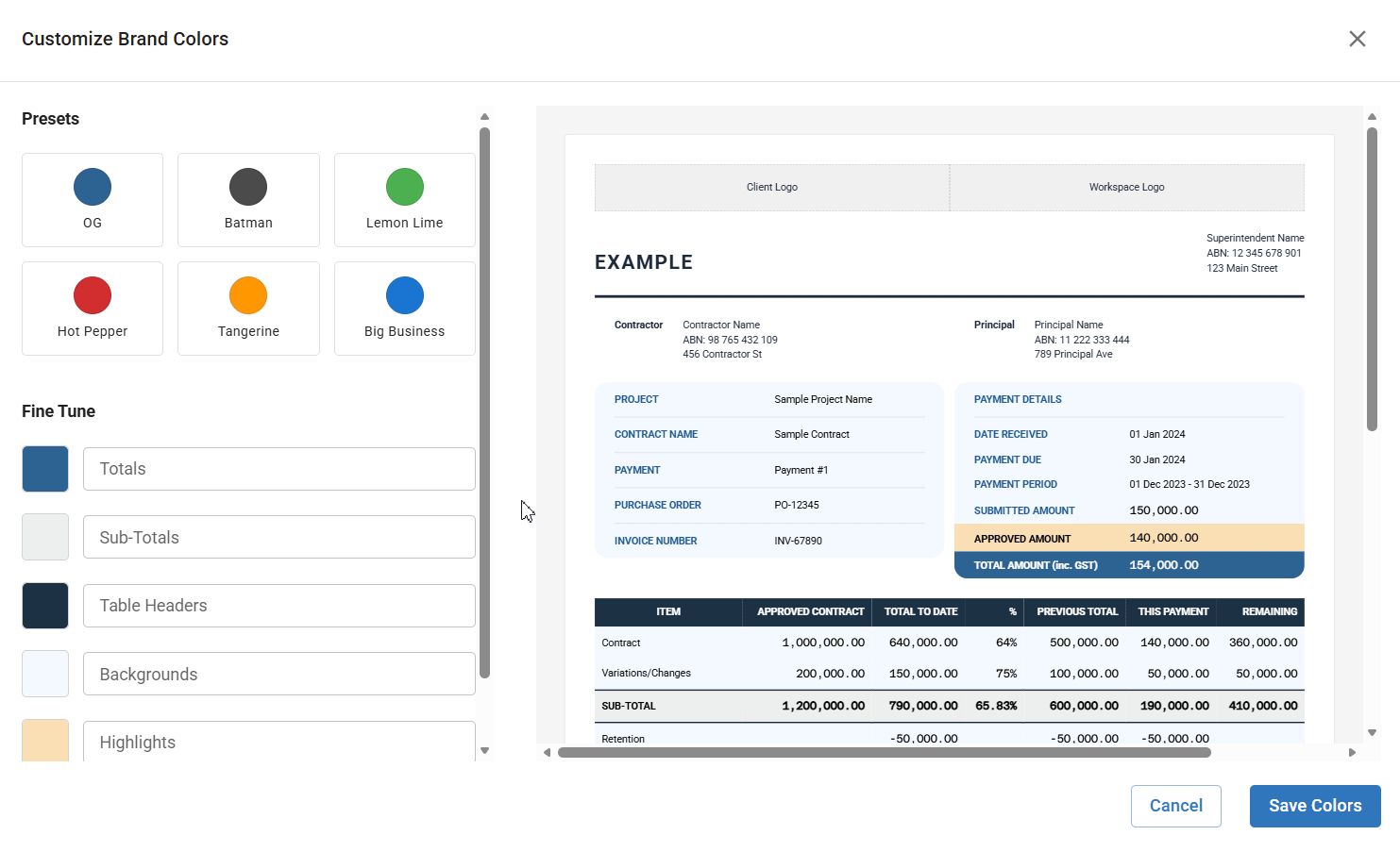Click the Highlights color swatch
Viewport: 1400px width, 852px height.
point(45,741)
